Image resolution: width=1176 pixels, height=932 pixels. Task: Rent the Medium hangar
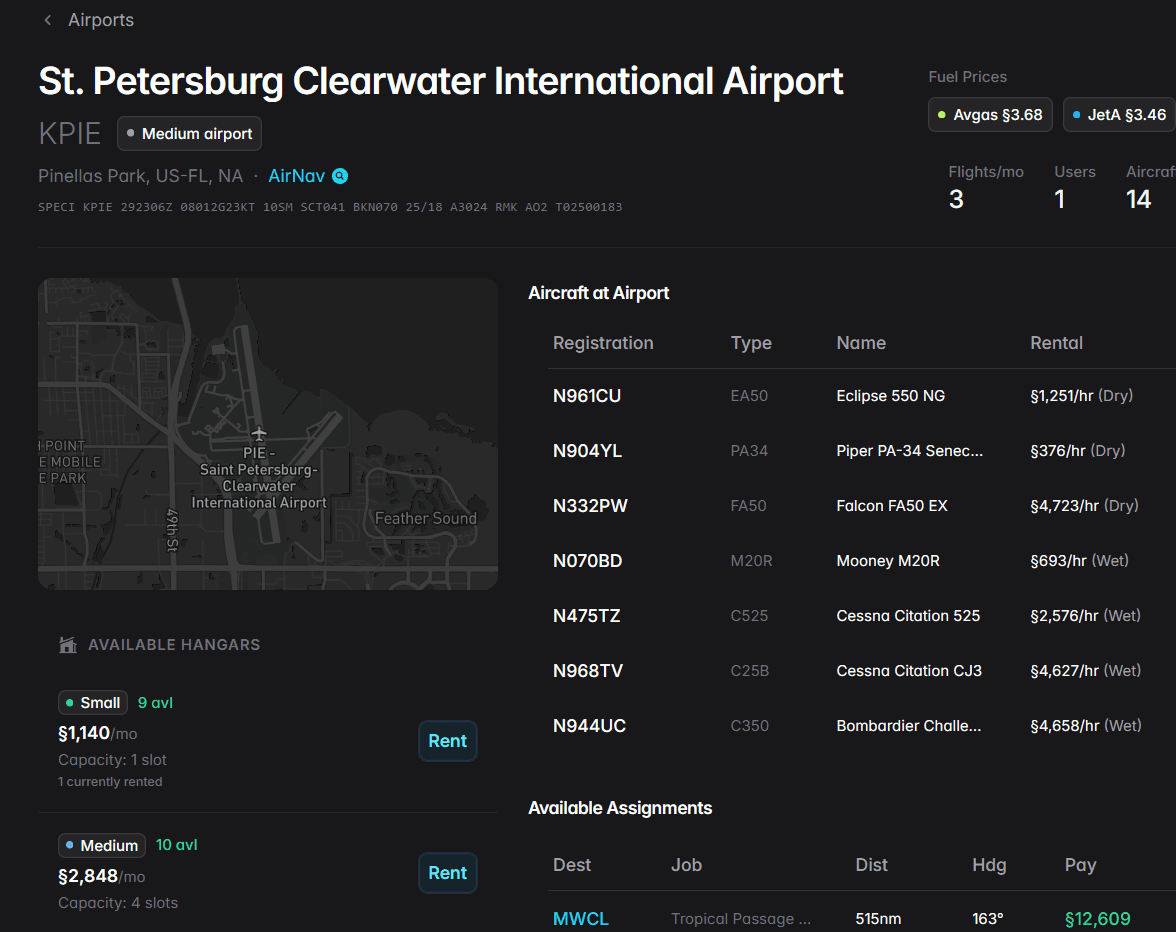(447, 873)
